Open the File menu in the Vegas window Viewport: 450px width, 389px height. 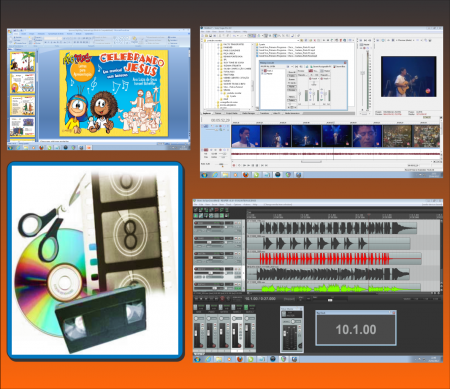click(x=203, y=32)
